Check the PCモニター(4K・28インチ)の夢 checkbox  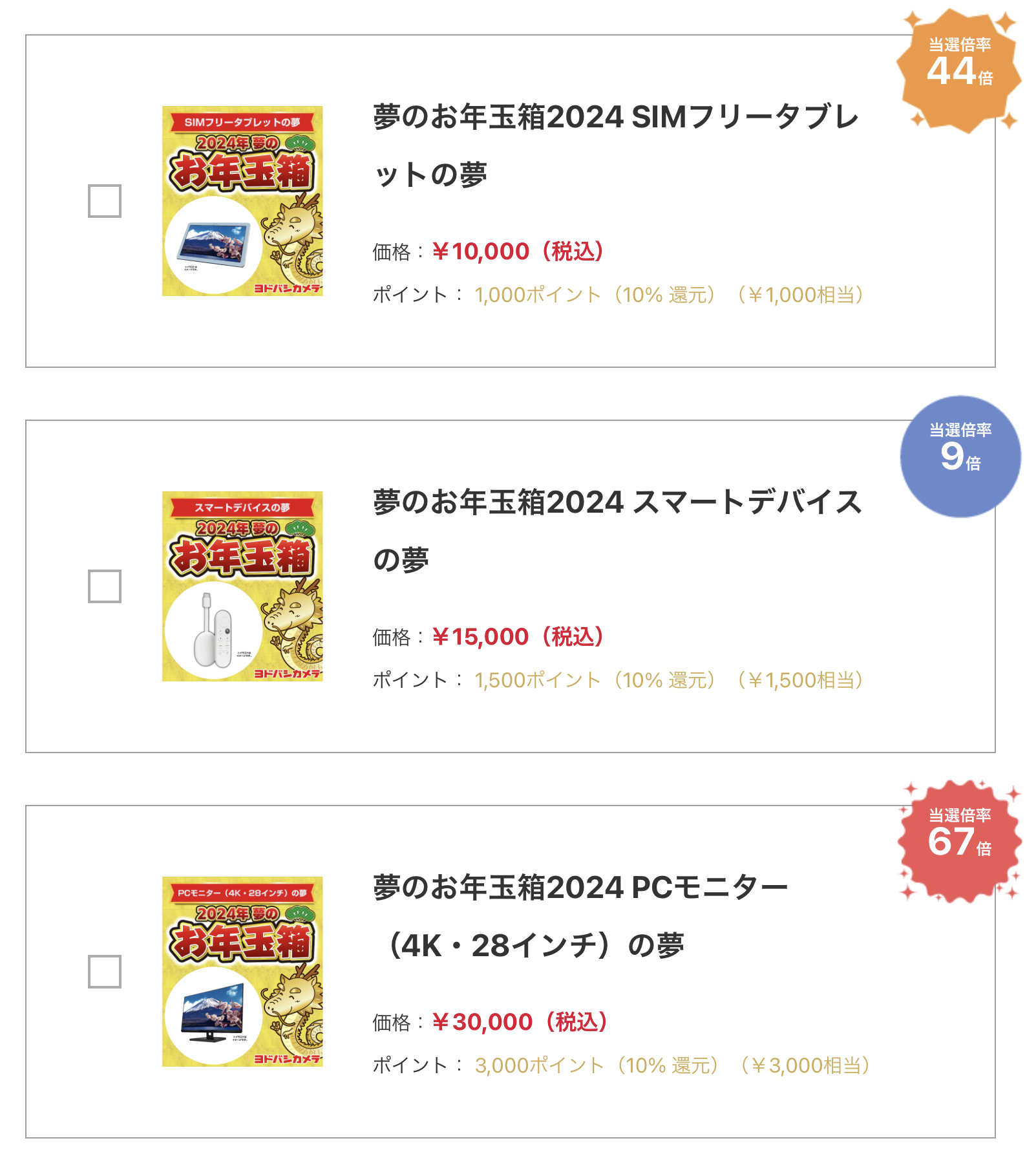click(105, 972)
